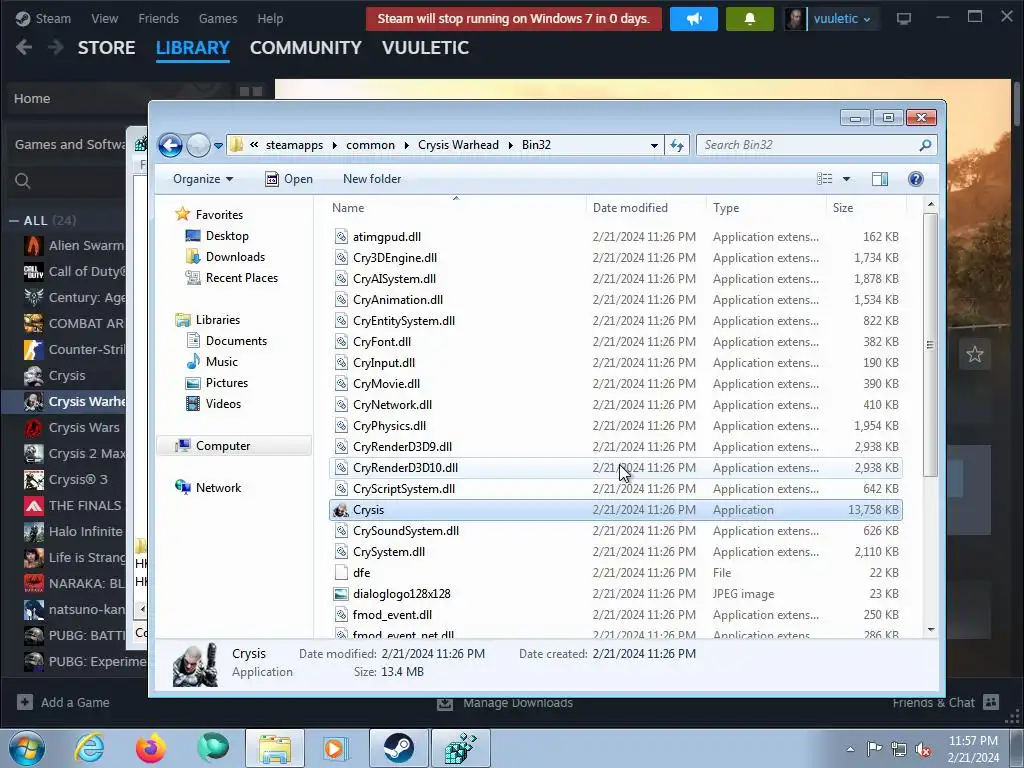Image resolution: width=1024 pixels, height=768 pixels.
Task: Open Internet Explorer from taskbar
Action: coord(89,748)
